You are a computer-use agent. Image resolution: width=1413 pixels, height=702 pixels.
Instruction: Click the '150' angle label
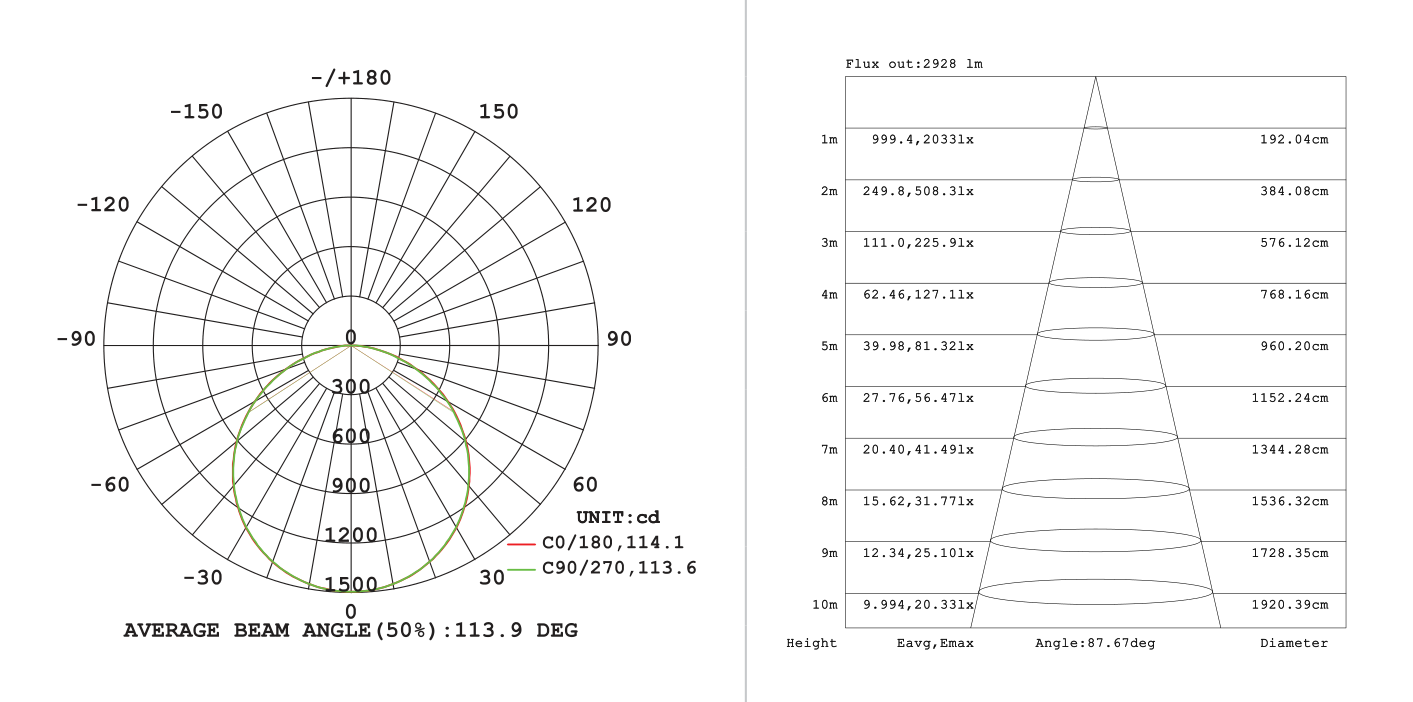(499, 111)
